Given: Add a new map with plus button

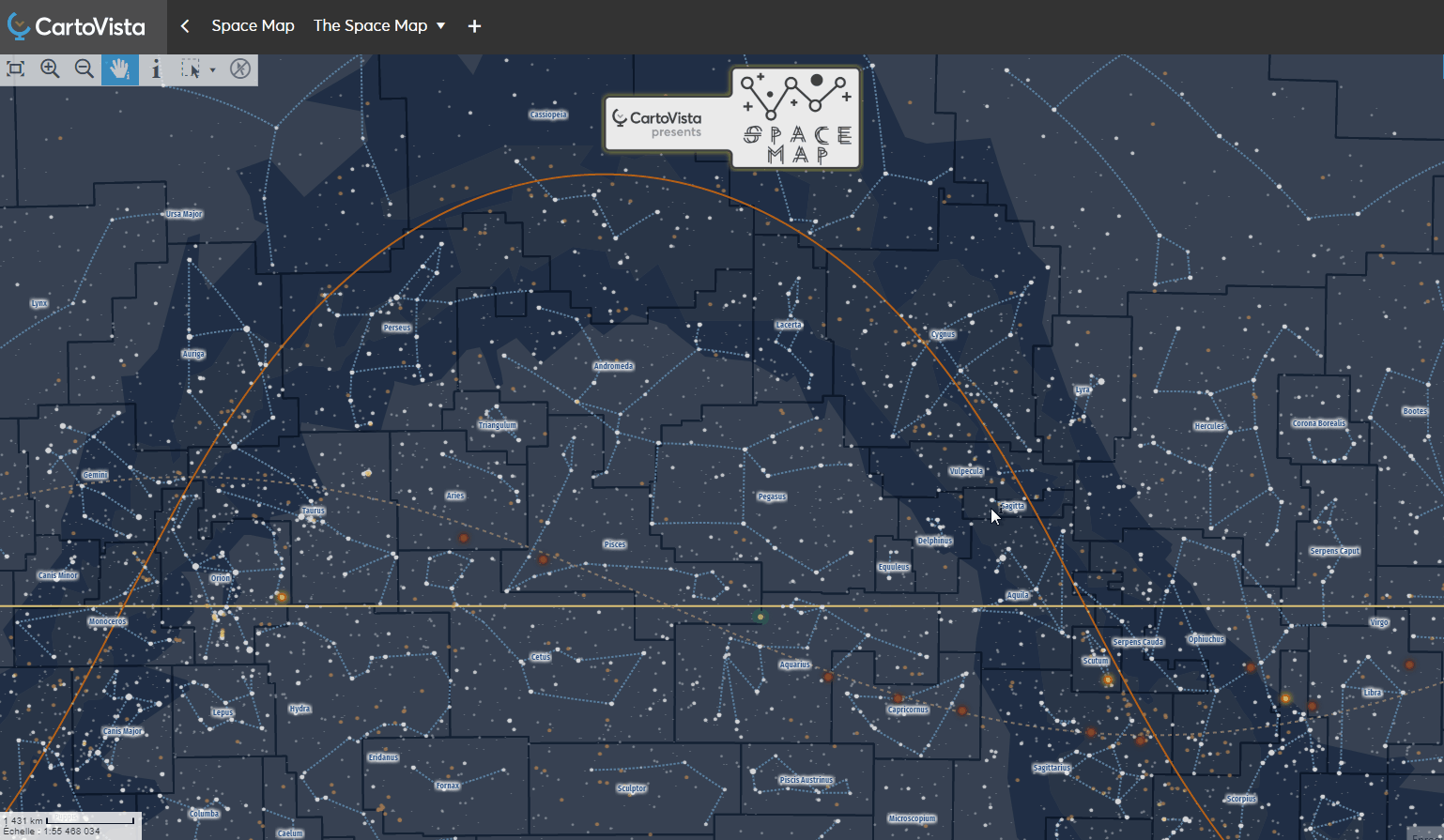Looking at the screenshot, I should [x=474, y=26].
